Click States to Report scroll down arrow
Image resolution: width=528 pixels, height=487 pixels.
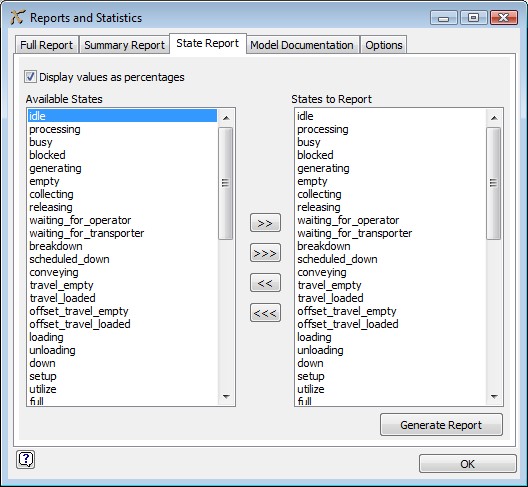(x=494, y=397)
